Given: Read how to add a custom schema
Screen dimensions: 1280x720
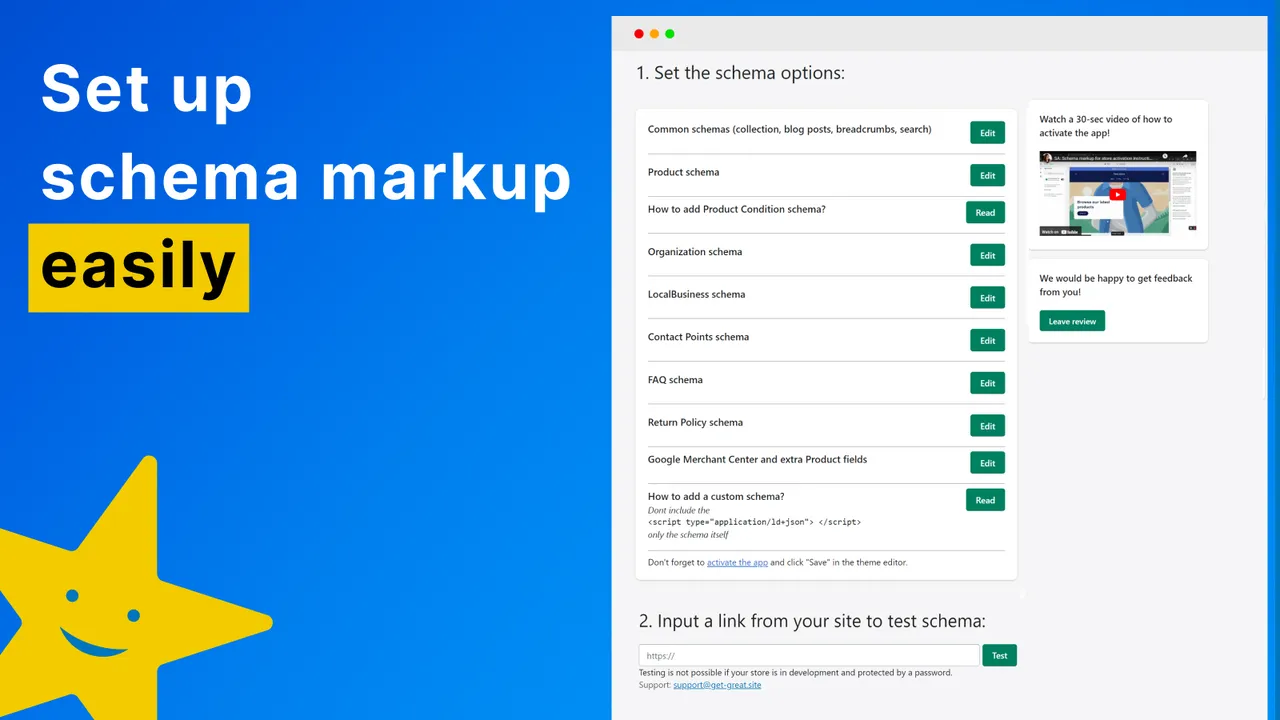Looking at the screenshot, I should pos(985,500).
